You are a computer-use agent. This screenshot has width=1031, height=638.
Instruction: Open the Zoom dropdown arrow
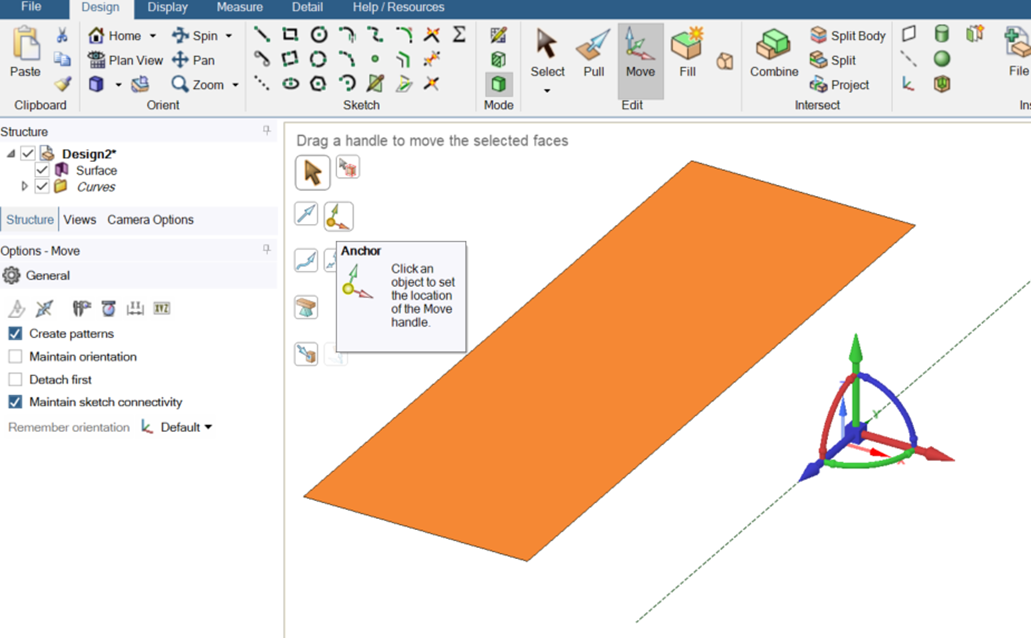click(235, 85)
